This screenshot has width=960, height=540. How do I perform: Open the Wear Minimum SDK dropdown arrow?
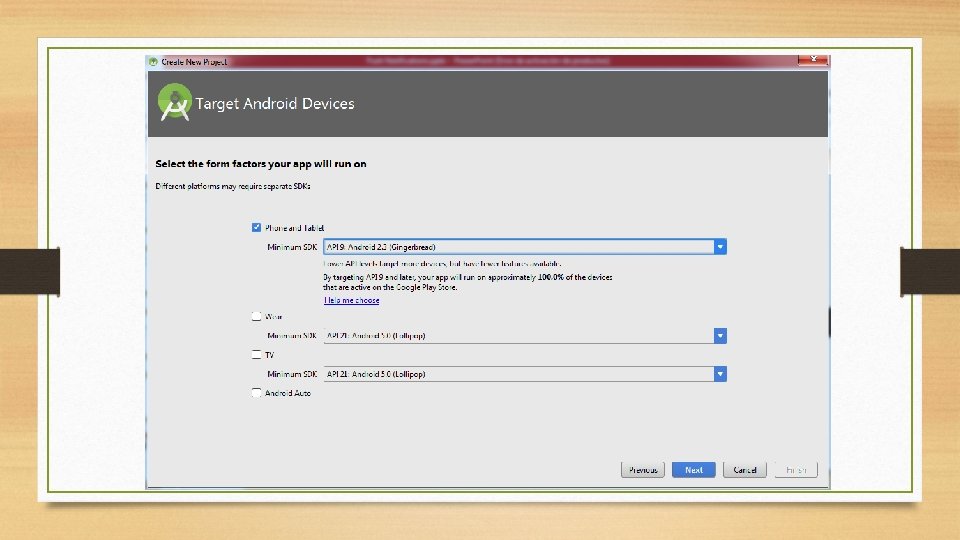pyautogui.click(x=720, y=336)
